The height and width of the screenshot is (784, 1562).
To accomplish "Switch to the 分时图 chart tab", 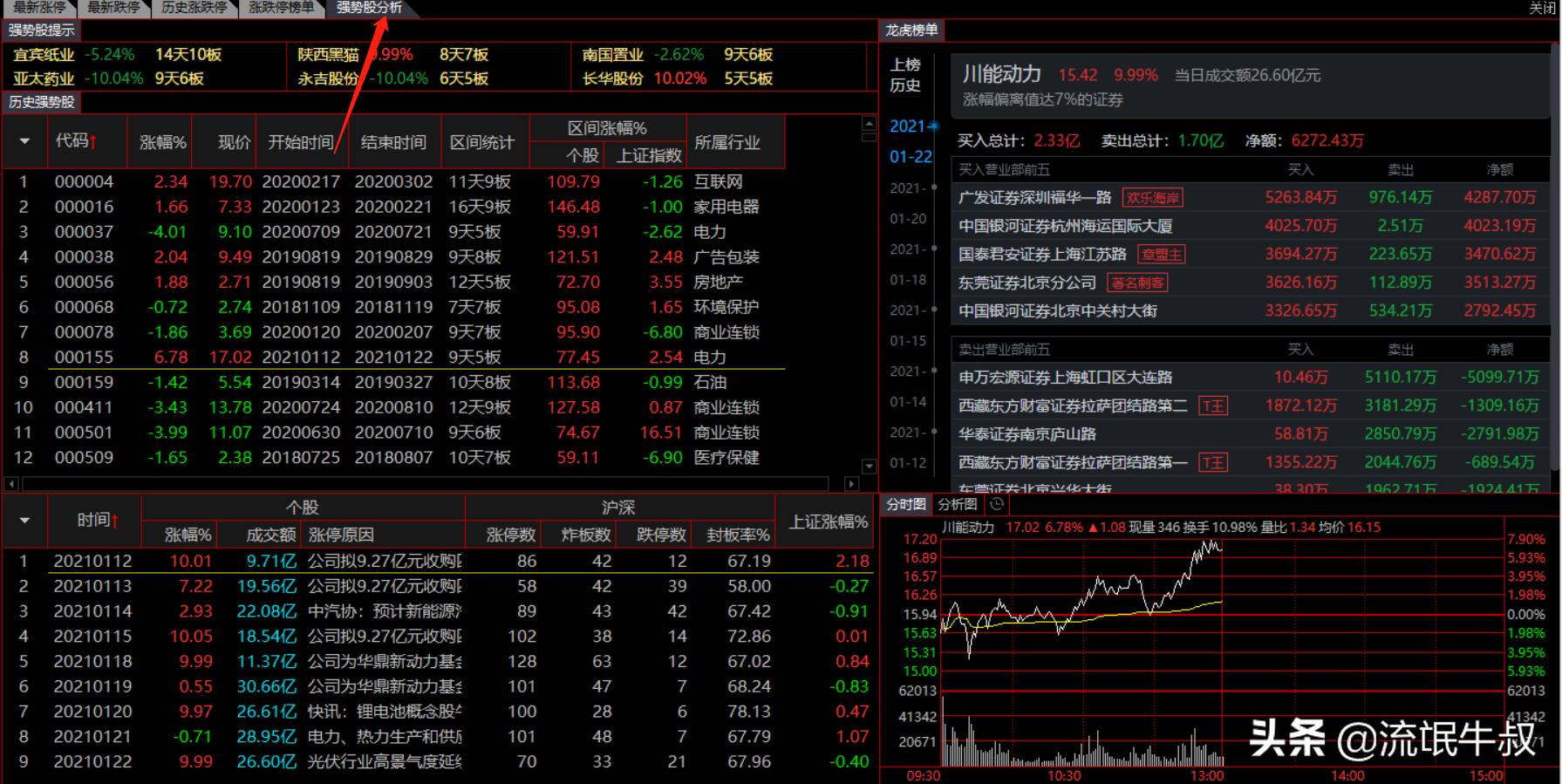I will tap(906, 504).
